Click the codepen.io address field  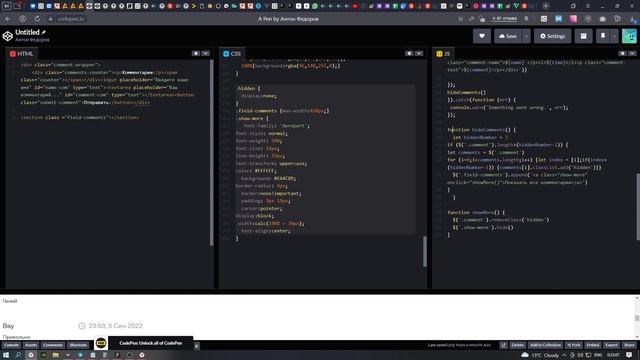tap(71, 19)
